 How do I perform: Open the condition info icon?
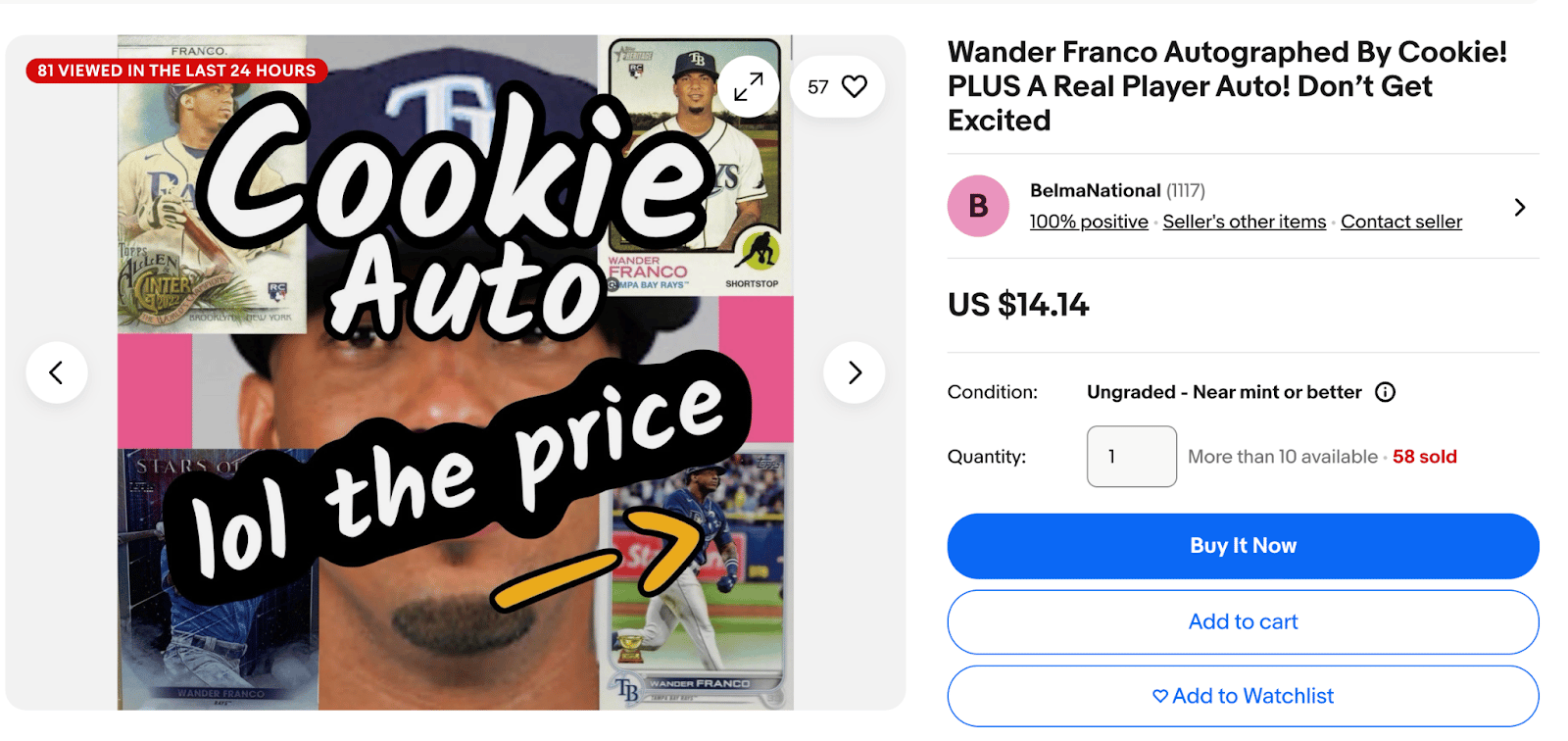pyautogui.click(x=1385, y=392)
